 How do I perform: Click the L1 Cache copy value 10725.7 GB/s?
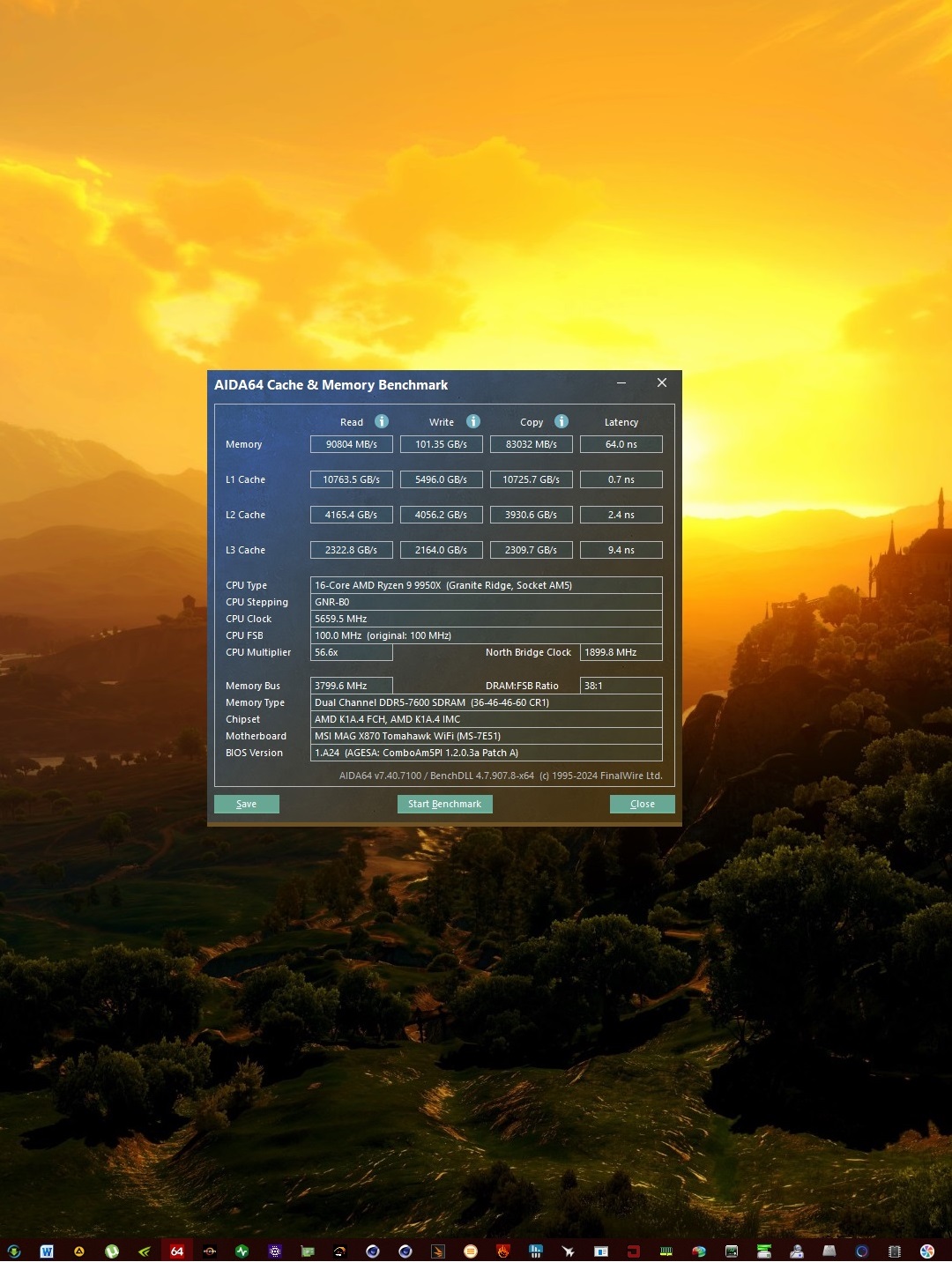click(x=532, y=479)
